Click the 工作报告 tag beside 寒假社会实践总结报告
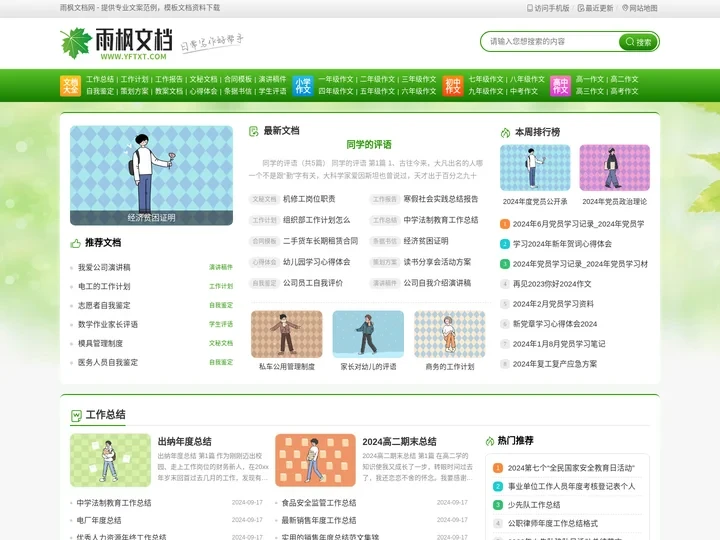Viewport: 720px width, 540px height. click(x=384, y=199)
